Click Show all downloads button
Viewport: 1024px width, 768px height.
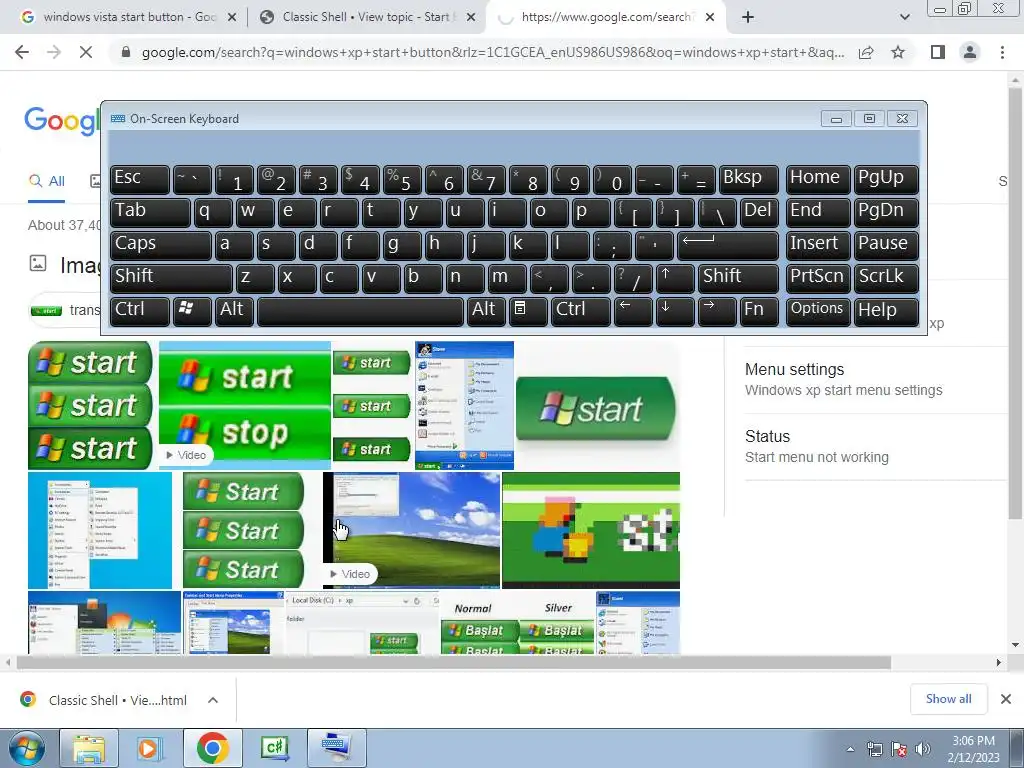[948, 699]
